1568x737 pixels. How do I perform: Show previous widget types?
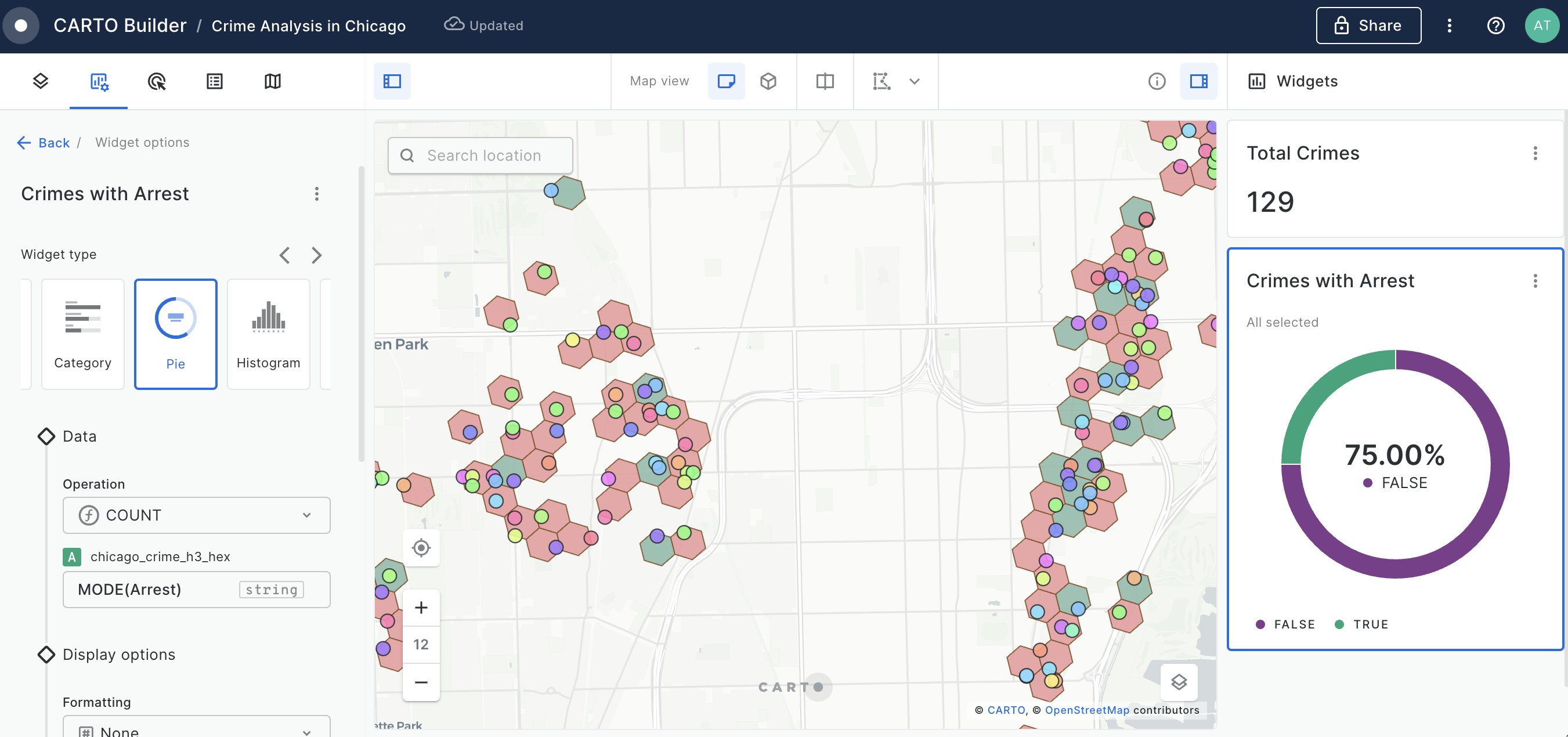284,255
